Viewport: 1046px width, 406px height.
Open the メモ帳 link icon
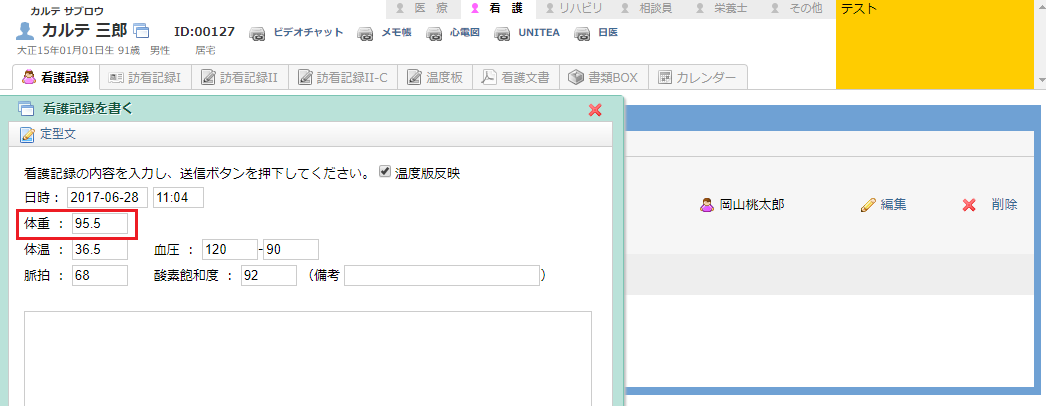click(366, 33)
